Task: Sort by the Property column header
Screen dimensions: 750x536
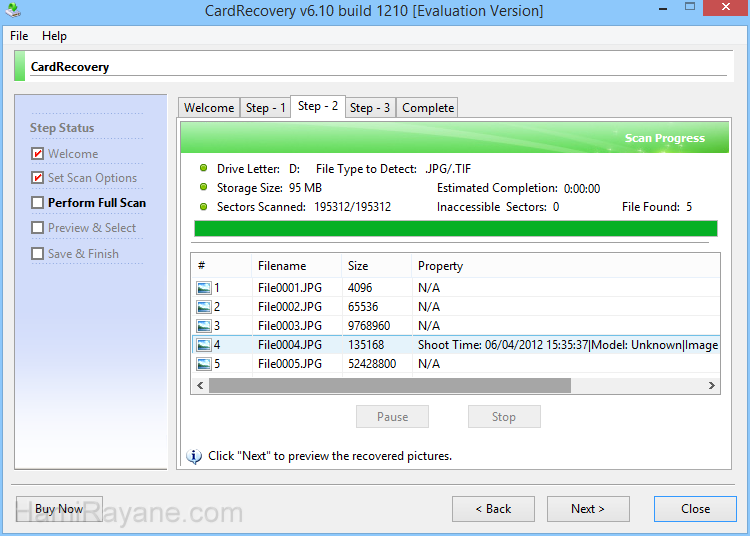Action: pyautogui.click(x=565, y=266)
